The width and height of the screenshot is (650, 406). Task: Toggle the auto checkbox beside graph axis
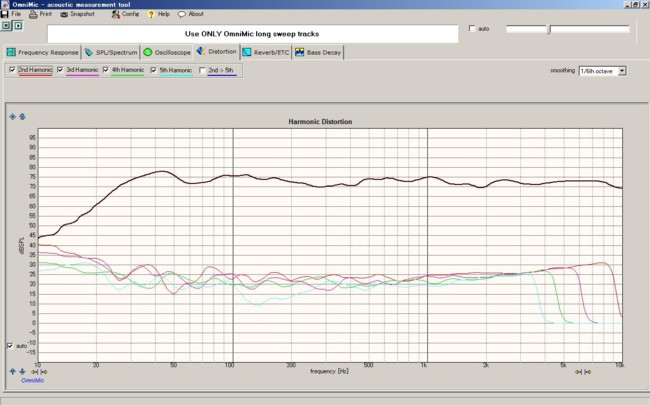pyautogui.click(x=10, y=345)
